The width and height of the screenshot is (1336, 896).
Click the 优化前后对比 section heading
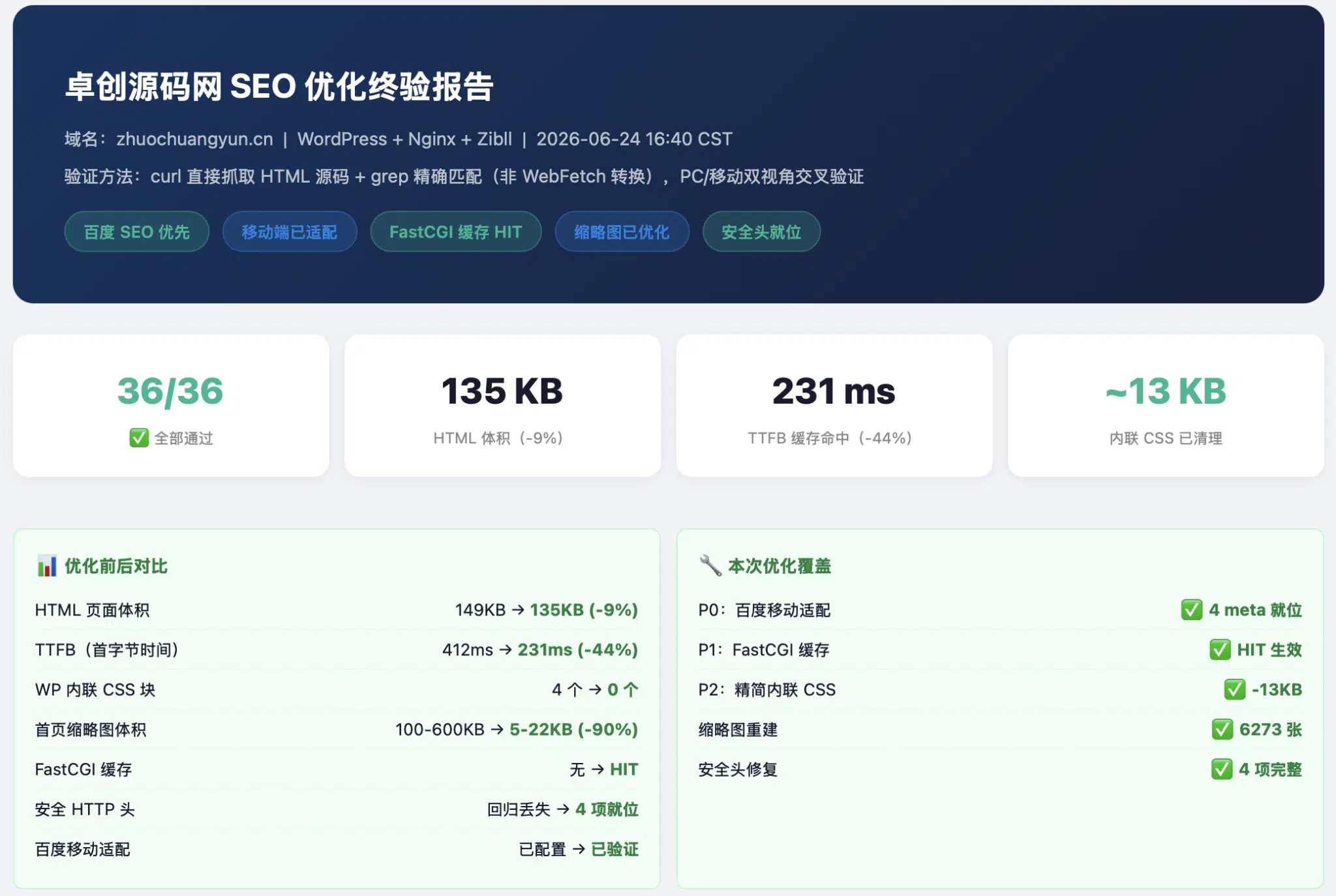coord(116,566)
